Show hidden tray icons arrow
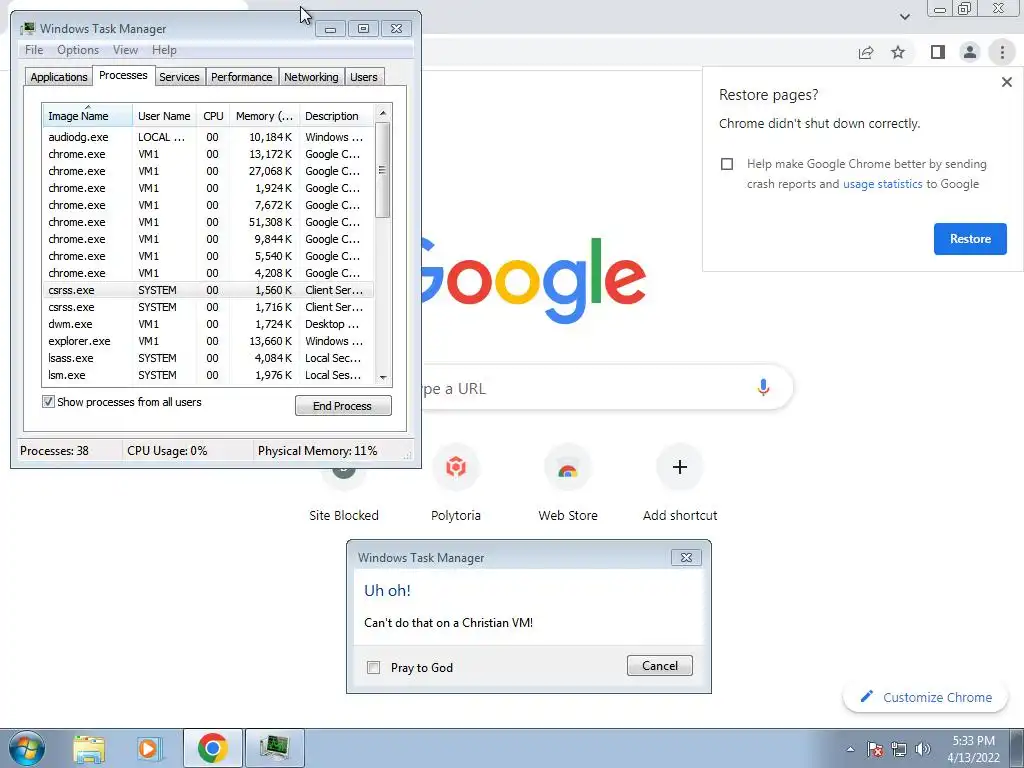1024x768 pixels. pos(850,750)
